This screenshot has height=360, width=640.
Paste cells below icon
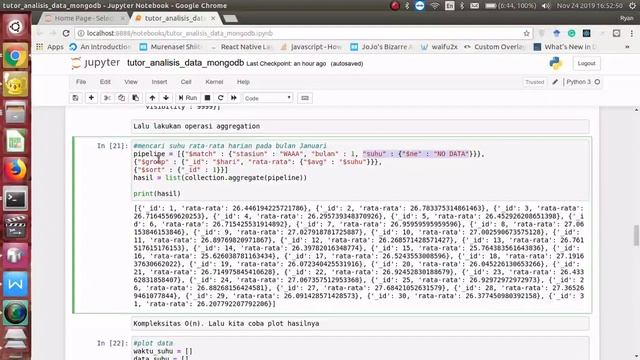pos(136,98)
